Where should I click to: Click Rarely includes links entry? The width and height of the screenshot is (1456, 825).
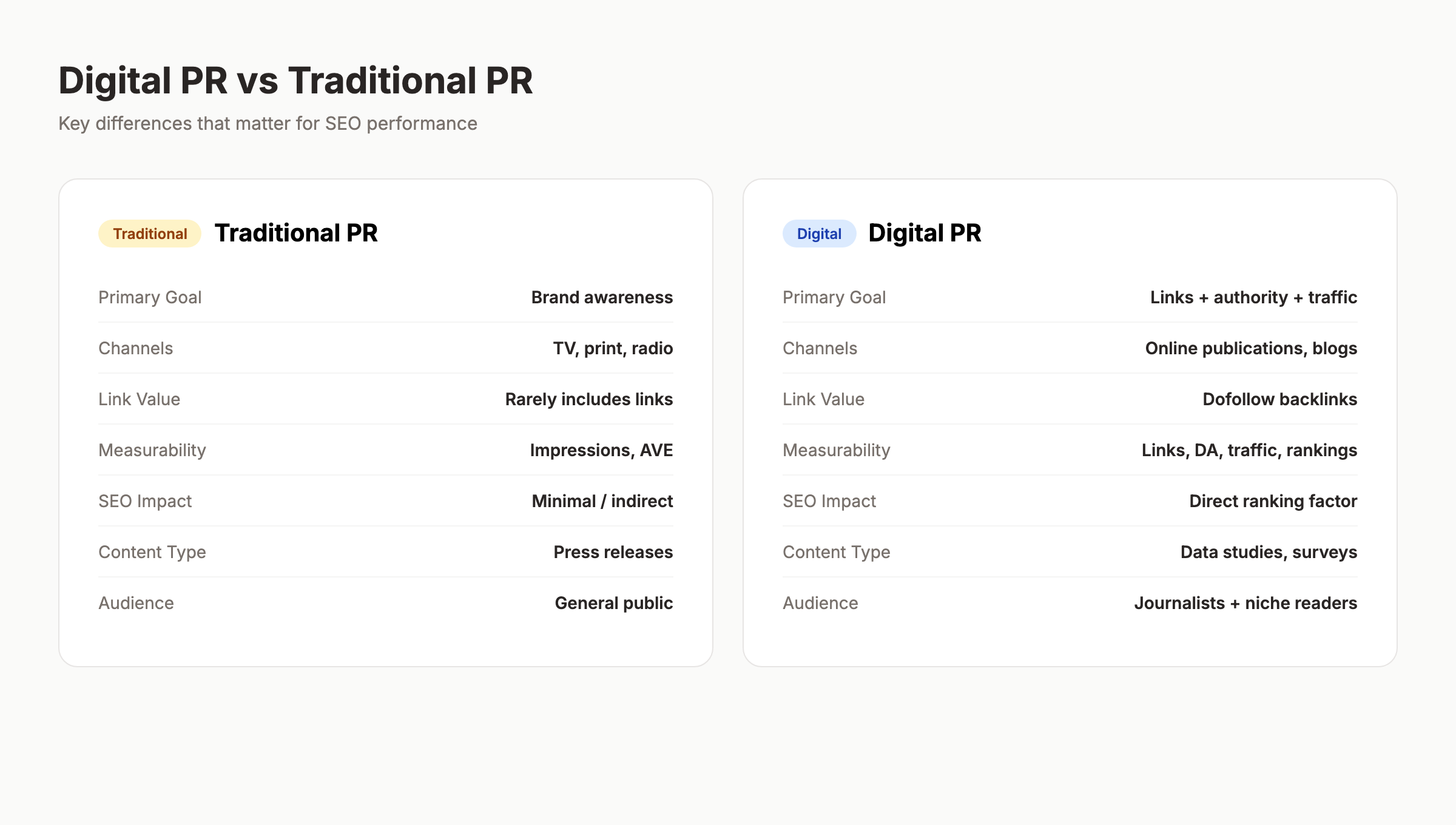tap(588, 399)
